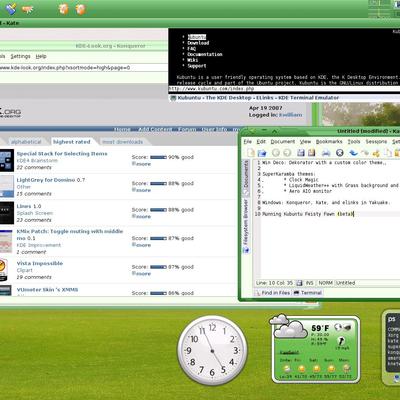
Task: Click the second orange box icon in top panel
Action: [80, 9]
